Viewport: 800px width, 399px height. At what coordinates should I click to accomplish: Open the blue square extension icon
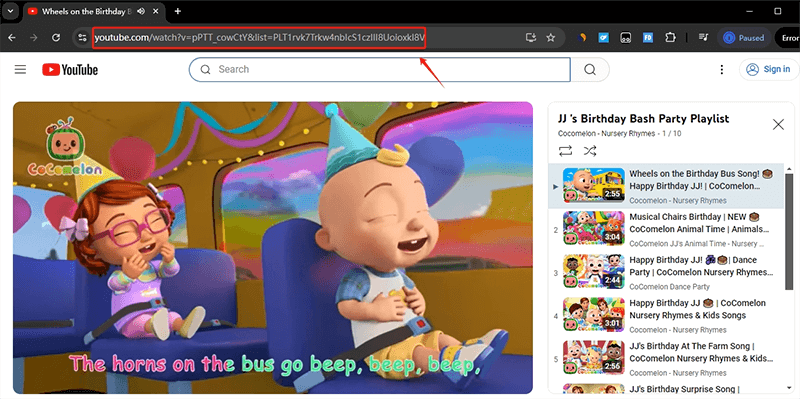(604, 38)
